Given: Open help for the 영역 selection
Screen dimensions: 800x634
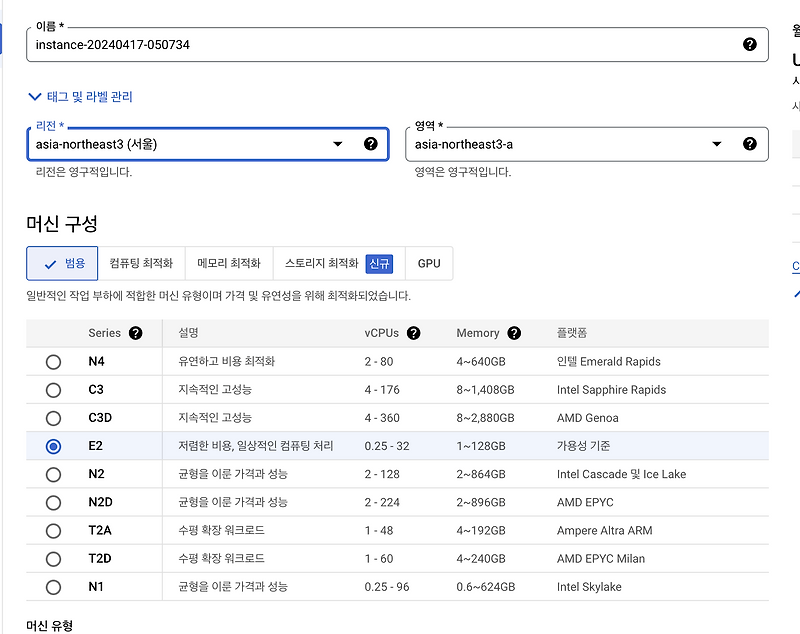Looking at the screenshot, I should point(750,143).
